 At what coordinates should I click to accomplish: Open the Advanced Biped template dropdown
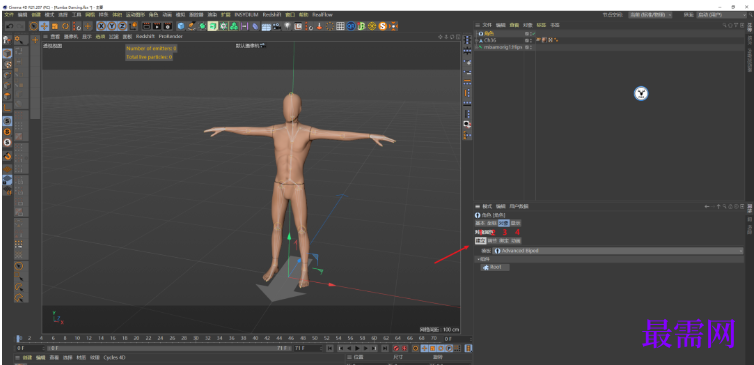tap(617, 251)
